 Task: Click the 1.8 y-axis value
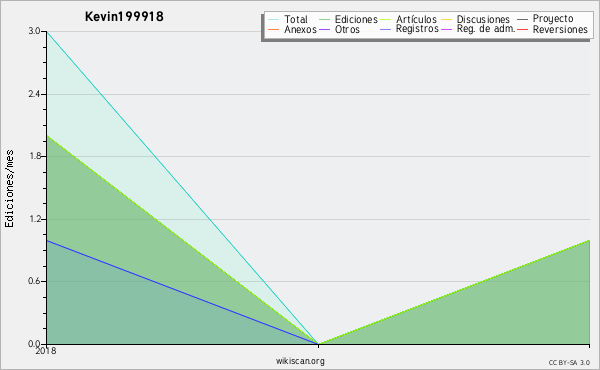coord(34,156)
